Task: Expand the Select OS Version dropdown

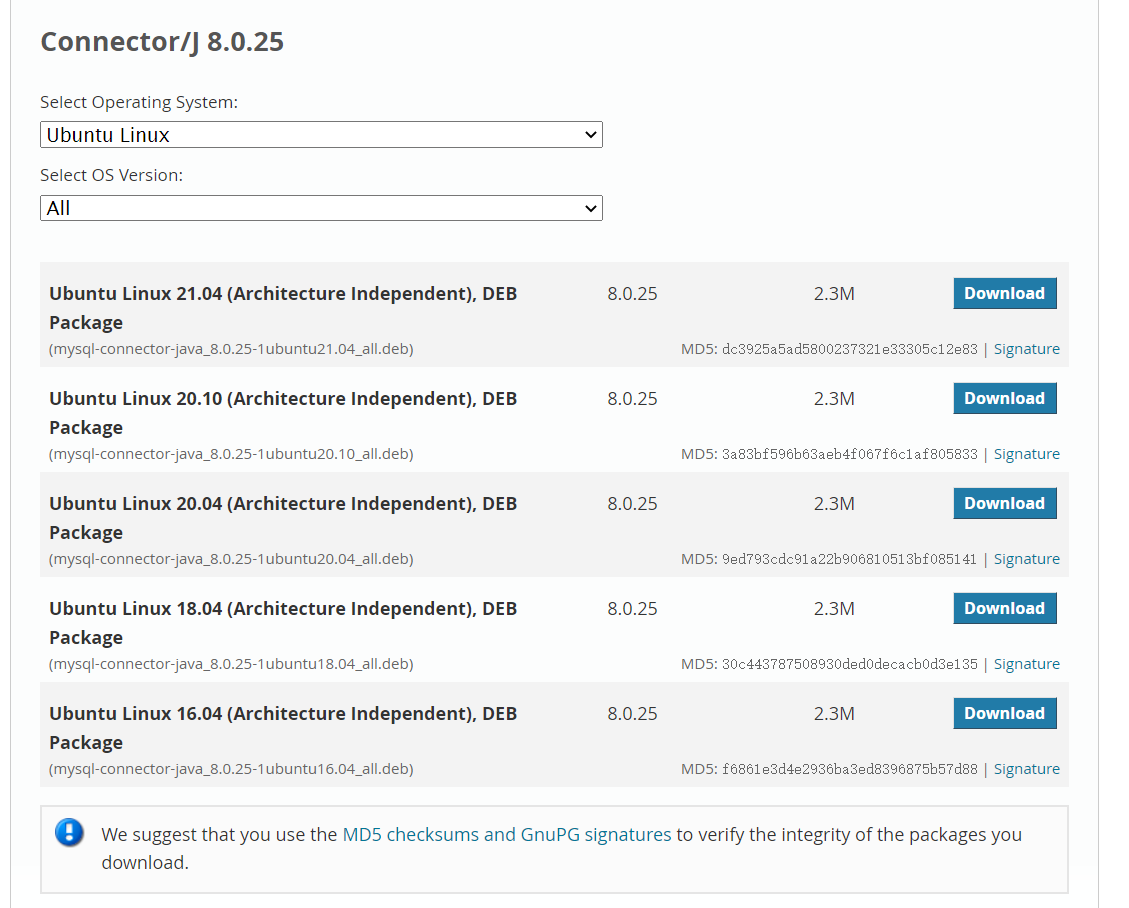Action: [321, 208]
